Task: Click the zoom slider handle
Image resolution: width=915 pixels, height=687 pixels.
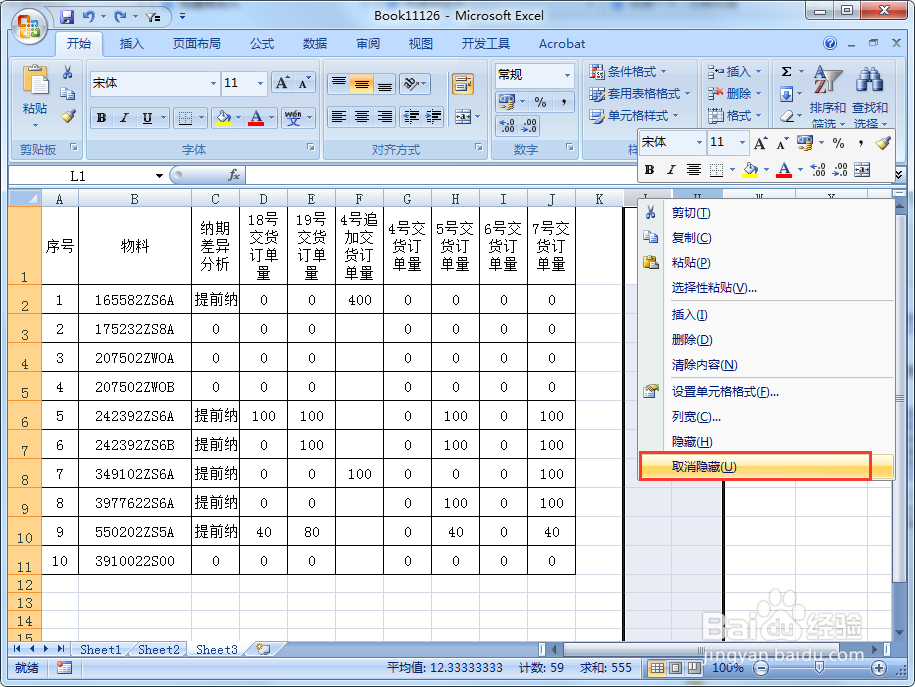Action: click(819, 668)
